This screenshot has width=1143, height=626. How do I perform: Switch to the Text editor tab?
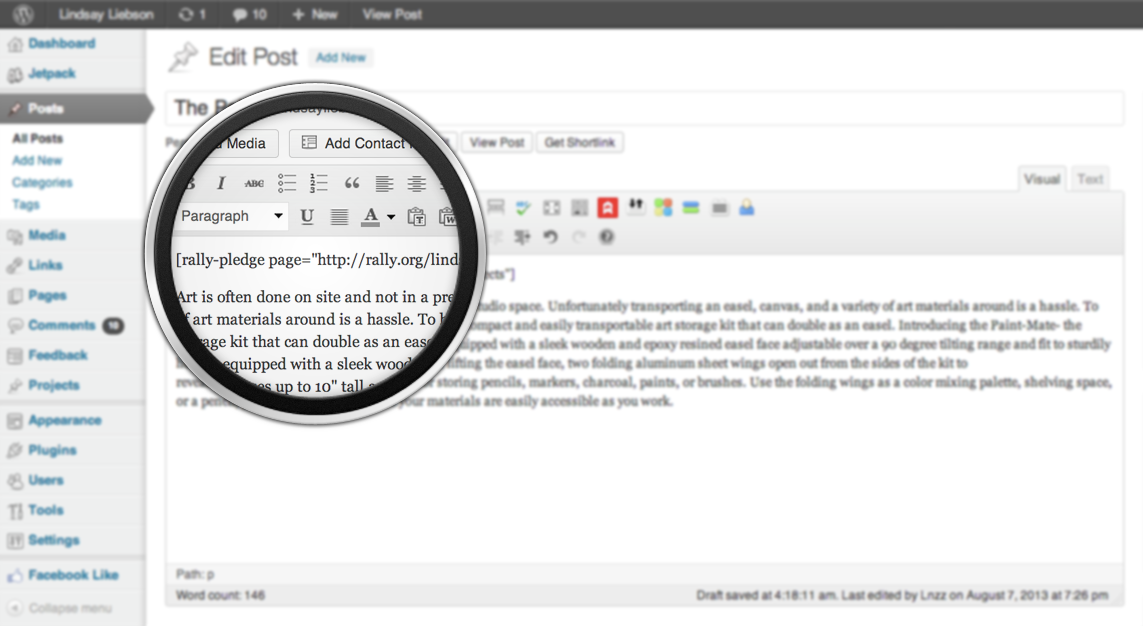1091,179
